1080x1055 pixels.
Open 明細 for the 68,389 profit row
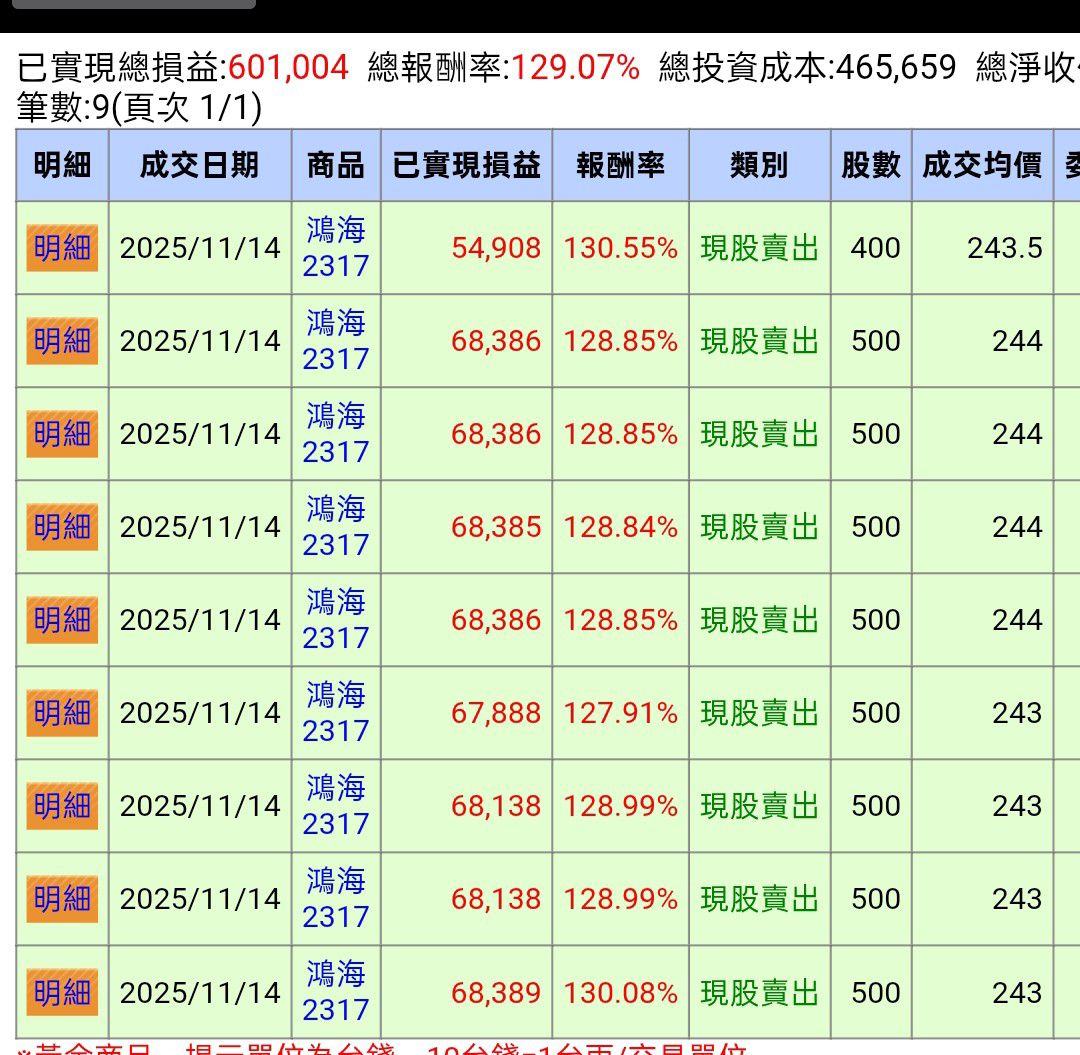pyautogui.click(x=62, y=992)
